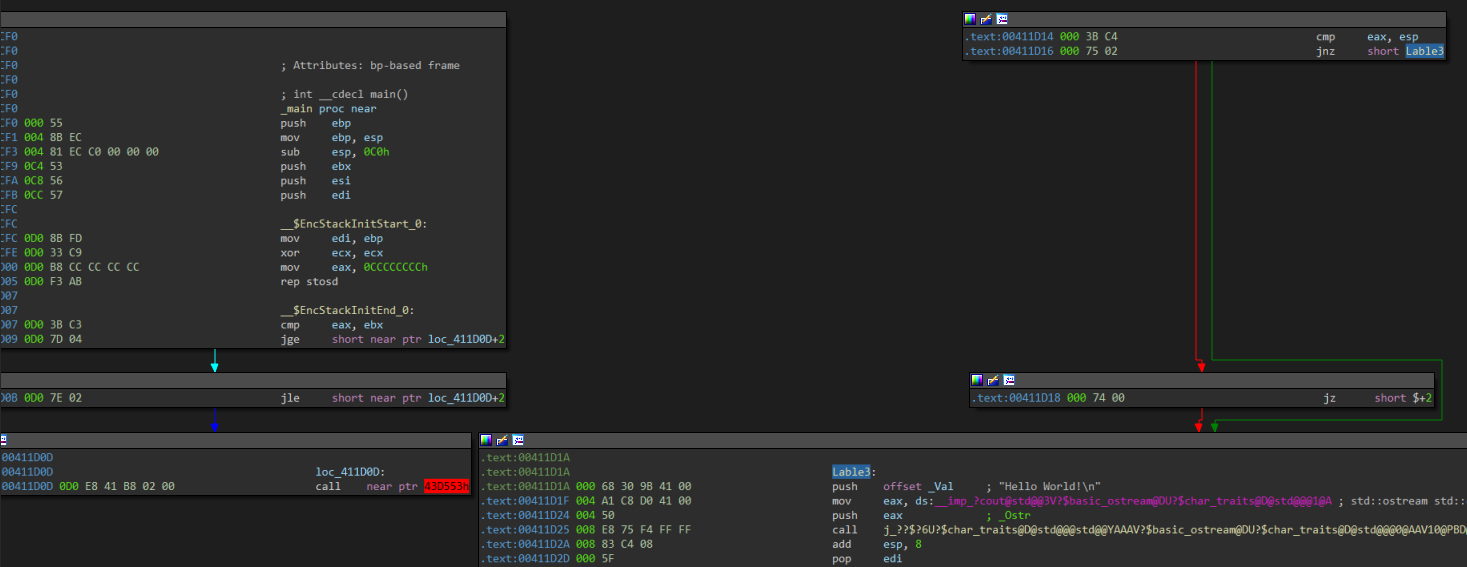Click the '; int __cdecl main()' comment

[x=344, y=94]
